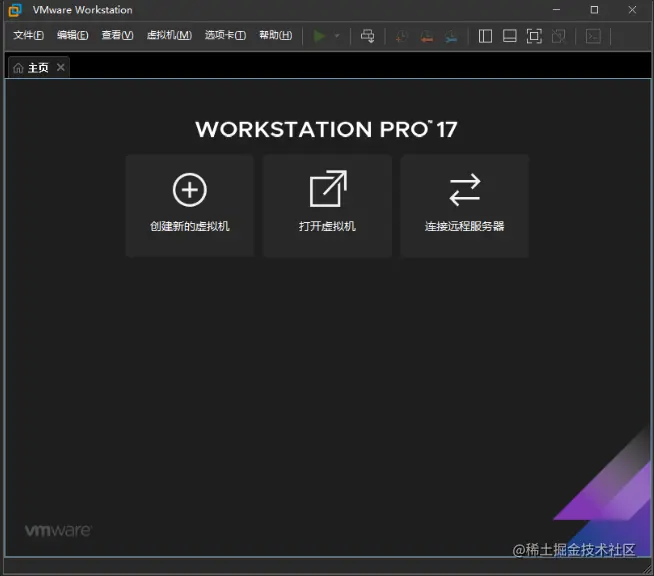This screenshot has height=576, width=654.
Task: Click the full screen mode icon
Action: pyautogui.click(x=534, y=36)
